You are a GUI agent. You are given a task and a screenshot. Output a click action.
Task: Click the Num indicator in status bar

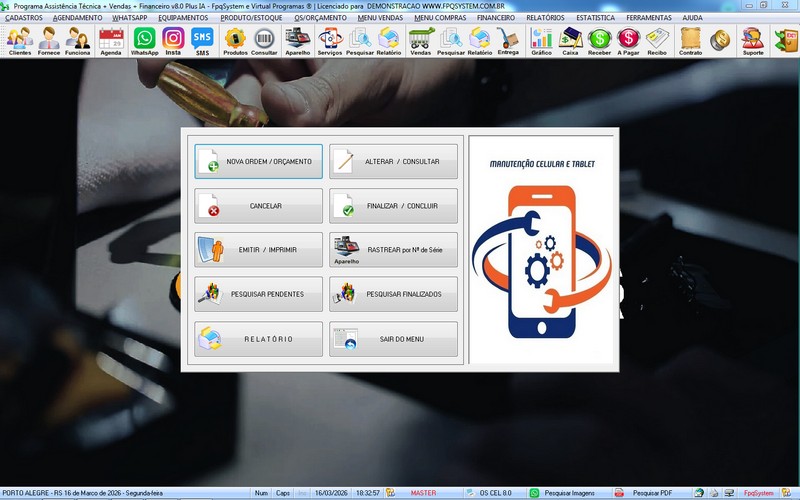(261, 493)
